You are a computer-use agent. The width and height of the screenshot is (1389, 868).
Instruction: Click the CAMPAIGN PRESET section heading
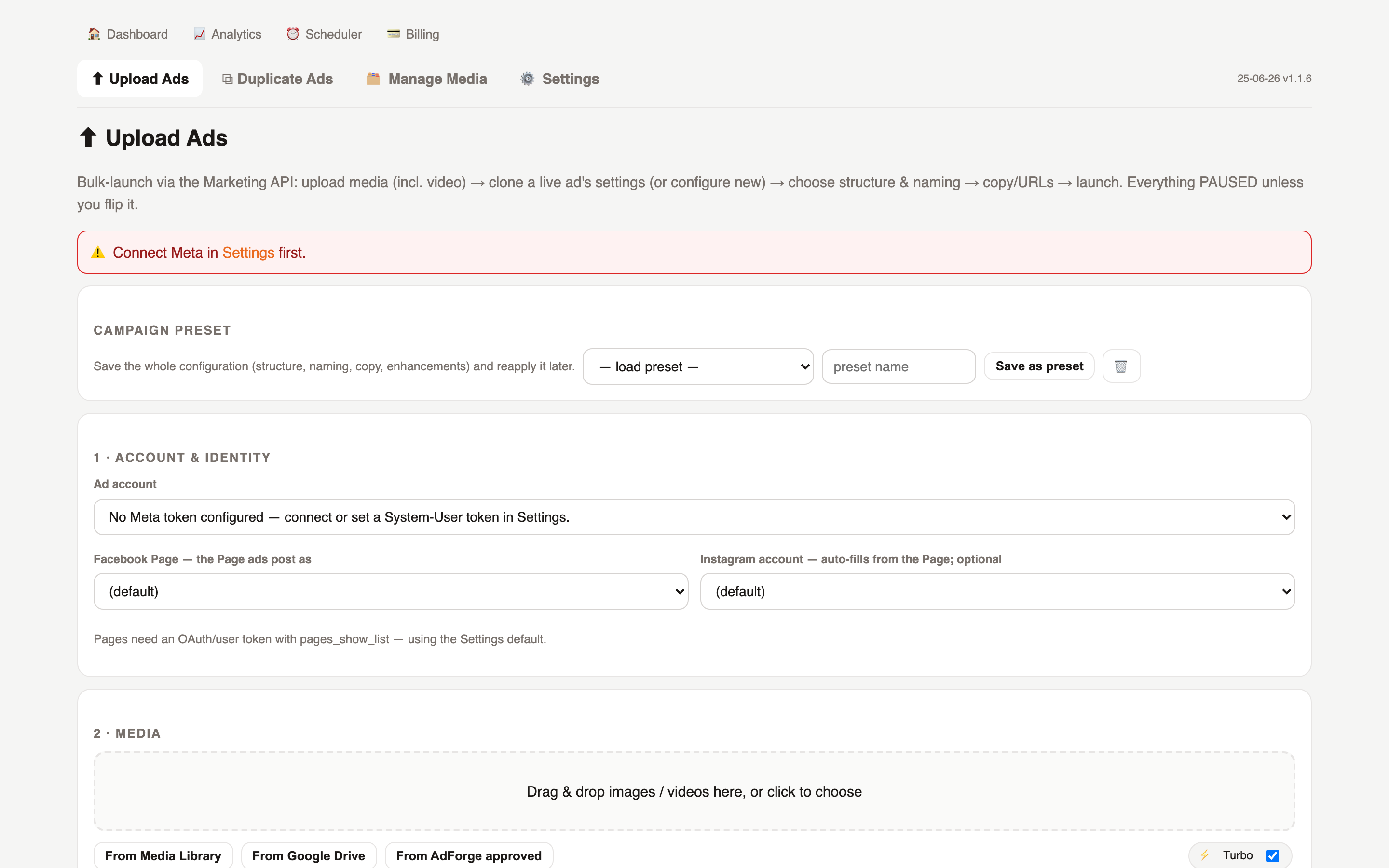point(163,330)
